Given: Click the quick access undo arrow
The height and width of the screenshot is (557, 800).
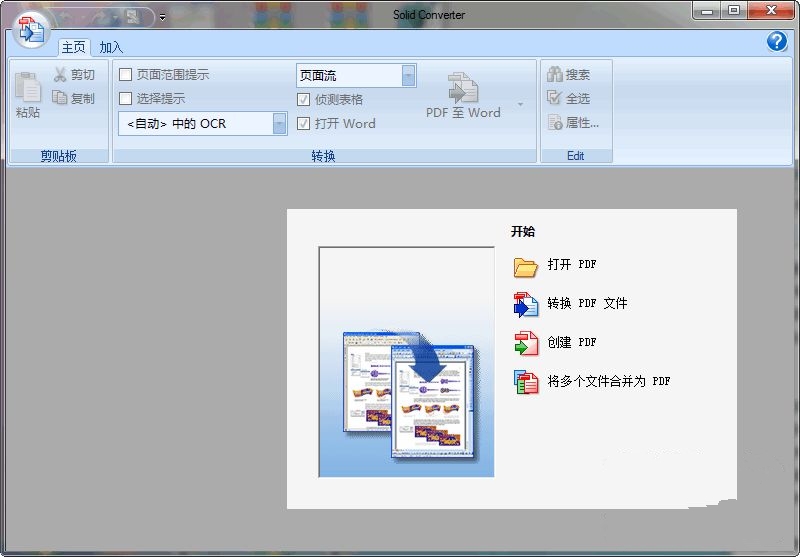Looking at the screenshot, I should (x=65, y=17).
